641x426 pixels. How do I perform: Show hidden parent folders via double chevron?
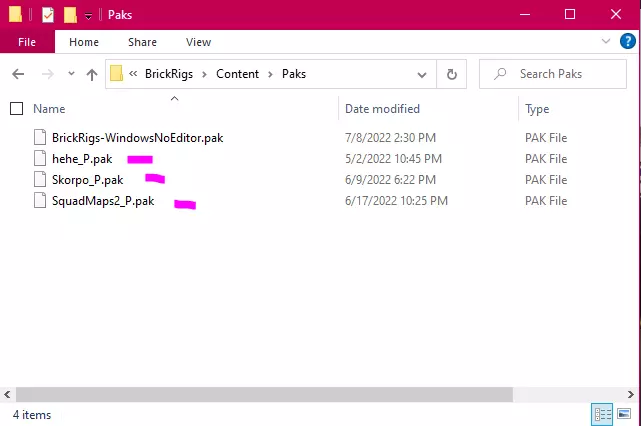pyautogui.click(x=133, y=74)
